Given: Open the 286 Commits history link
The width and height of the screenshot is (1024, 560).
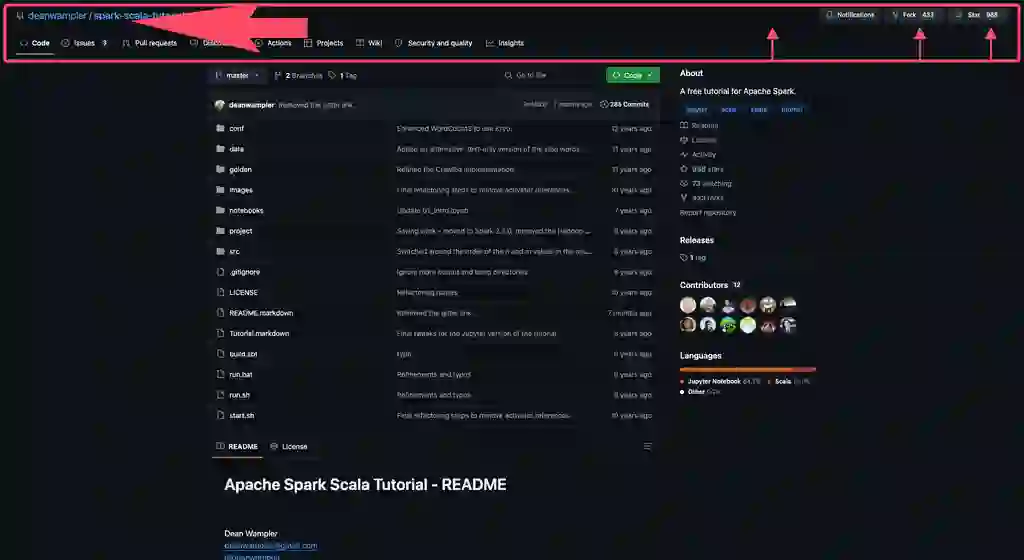Looking at the screenshot, I should click(x=624, y=104).
